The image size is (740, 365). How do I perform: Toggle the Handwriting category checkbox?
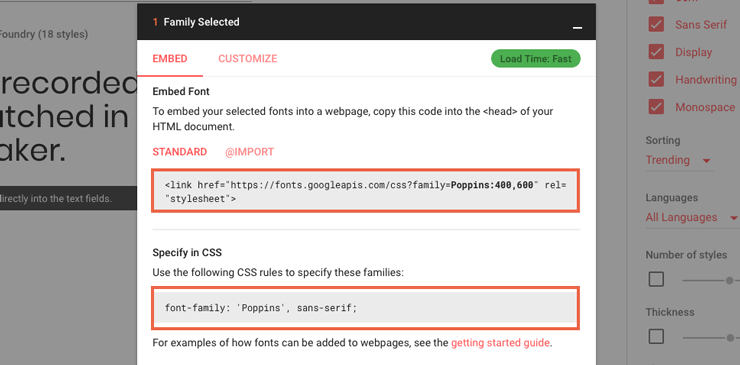(656, 79)
